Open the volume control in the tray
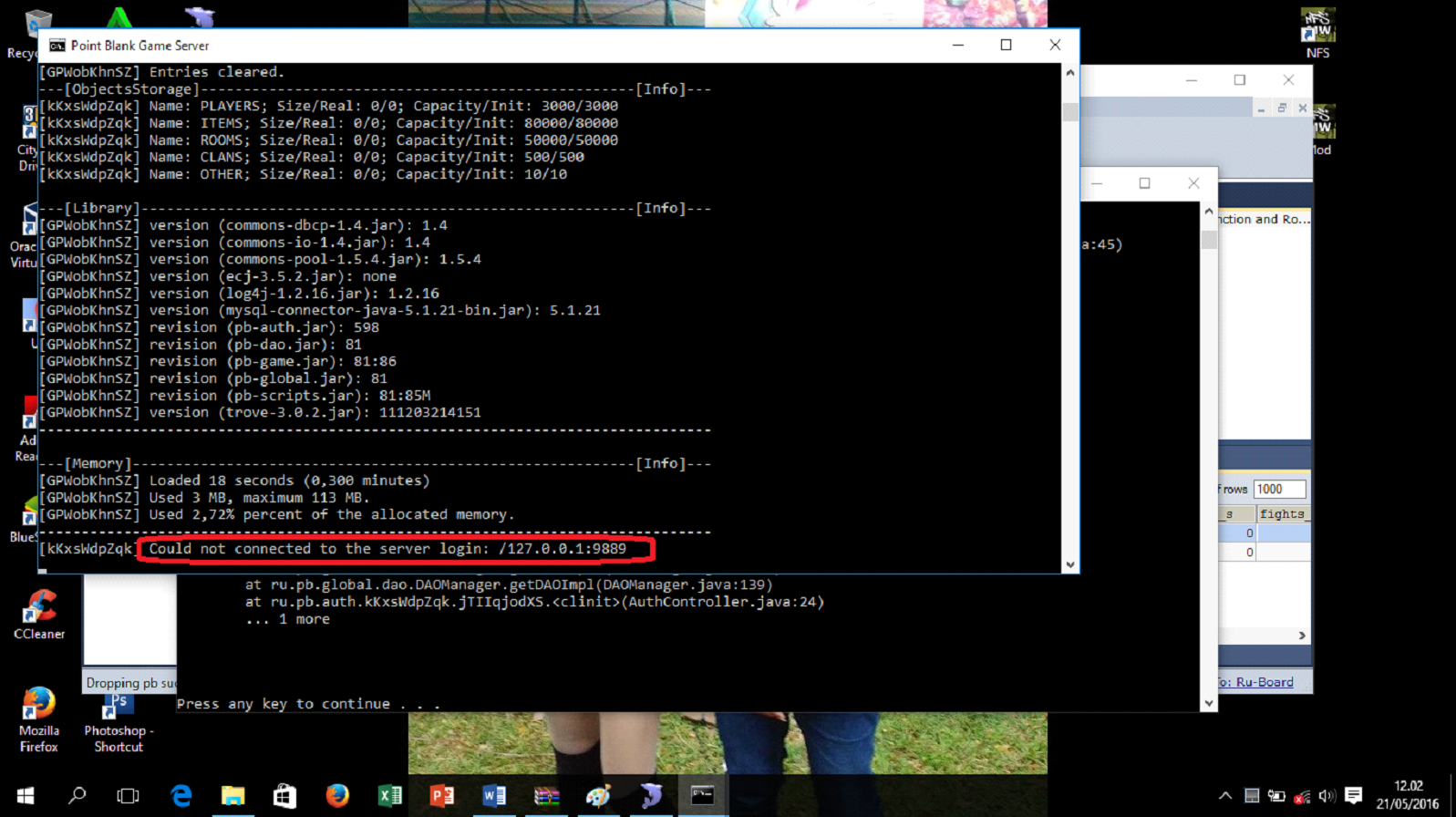Image resolution: width=1456 pixels, height=817 pixels. (1327, 796)
